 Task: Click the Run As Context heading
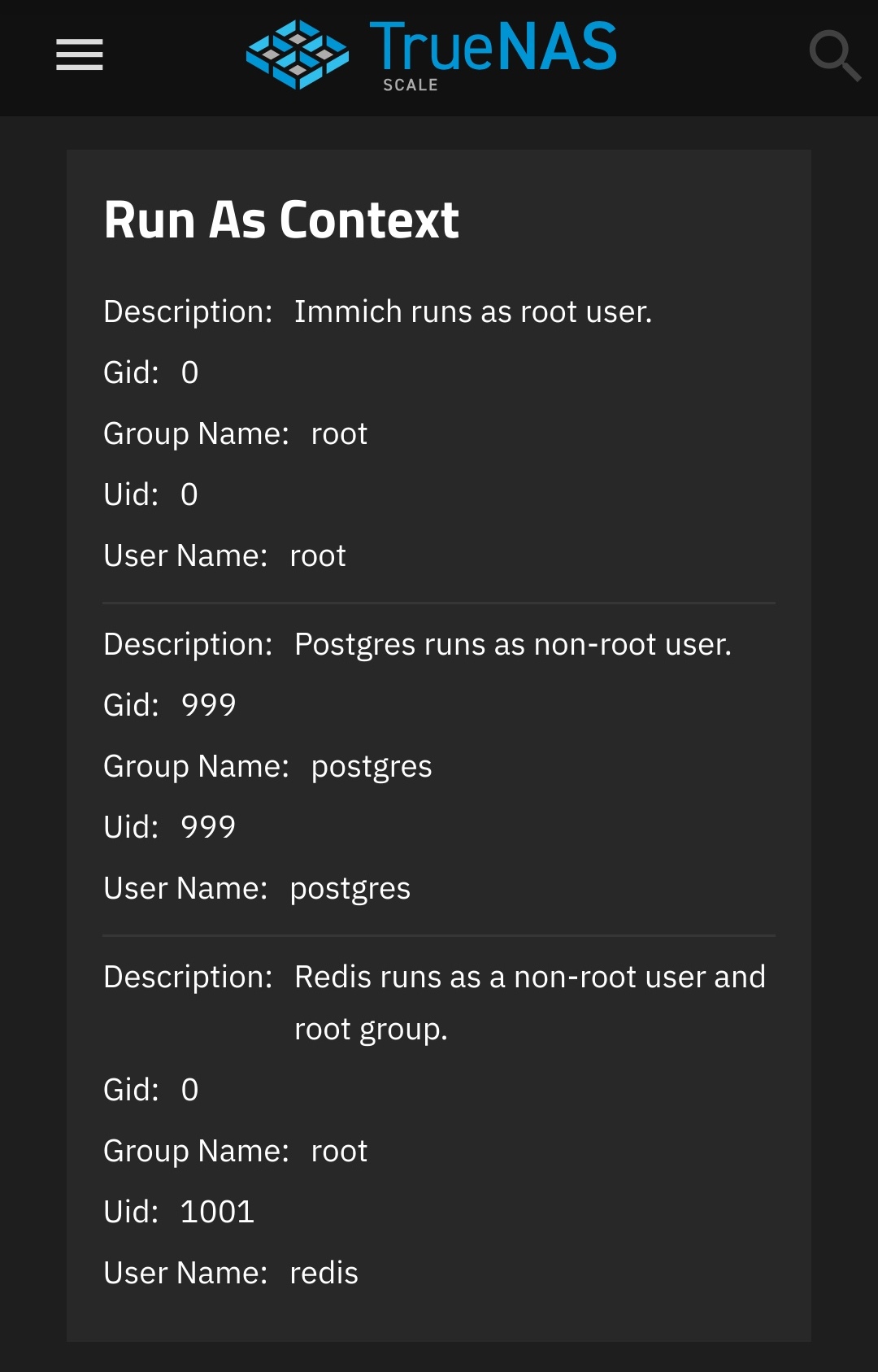[281, 220]
